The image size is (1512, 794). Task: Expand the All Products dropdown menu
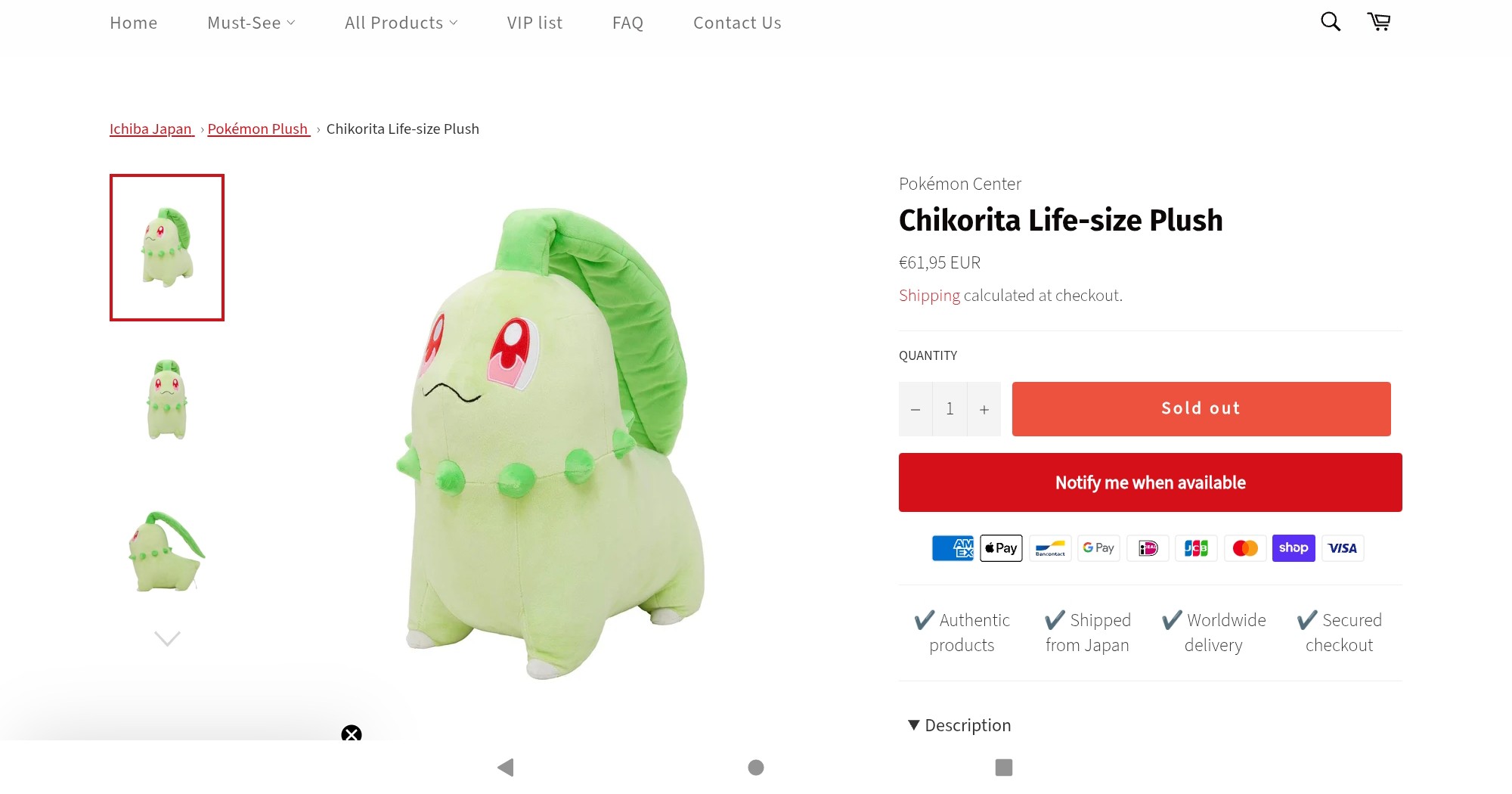[401, 23]
